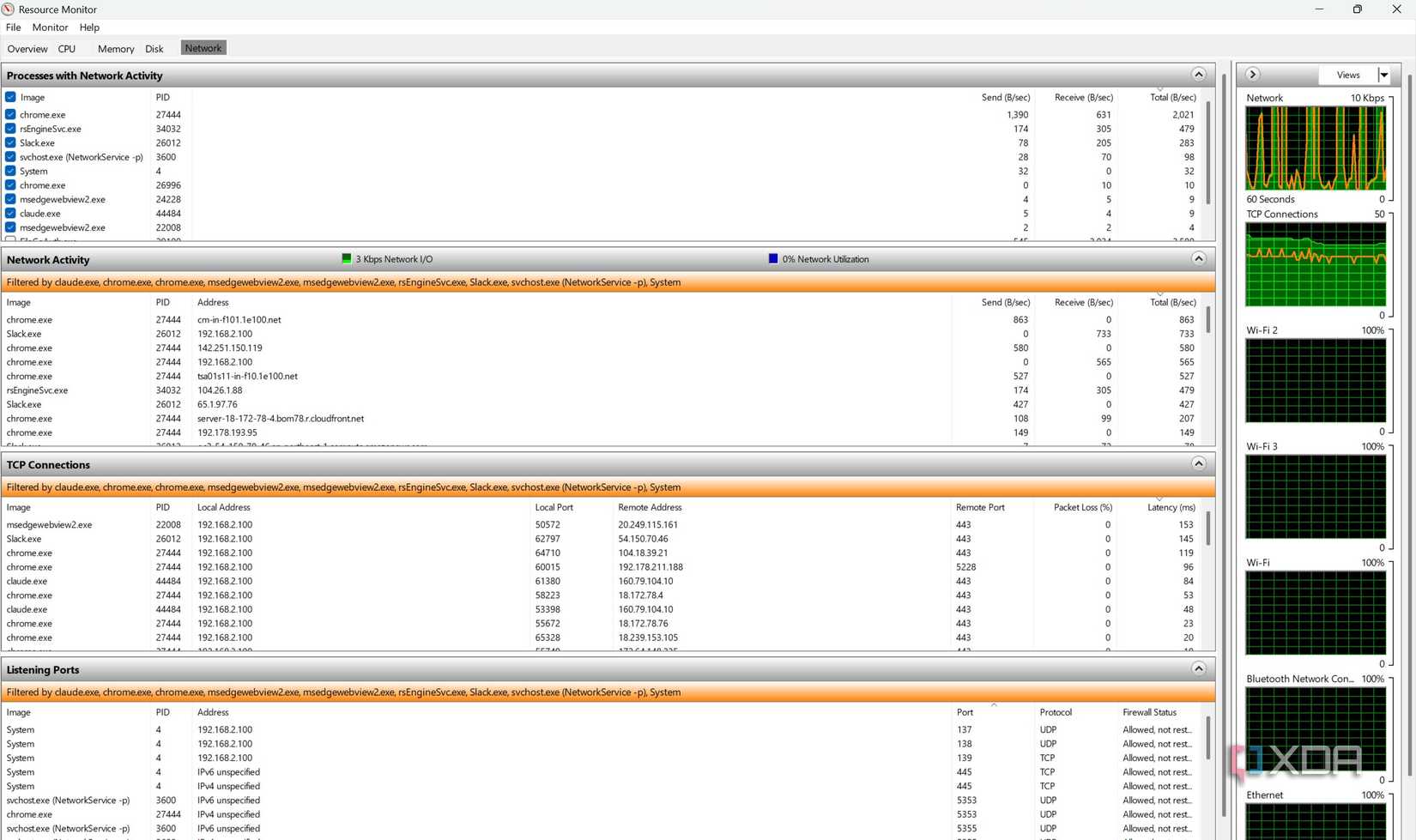
Task: Collapse Processes with Network Activity section
Action: tap(1198, 75)
